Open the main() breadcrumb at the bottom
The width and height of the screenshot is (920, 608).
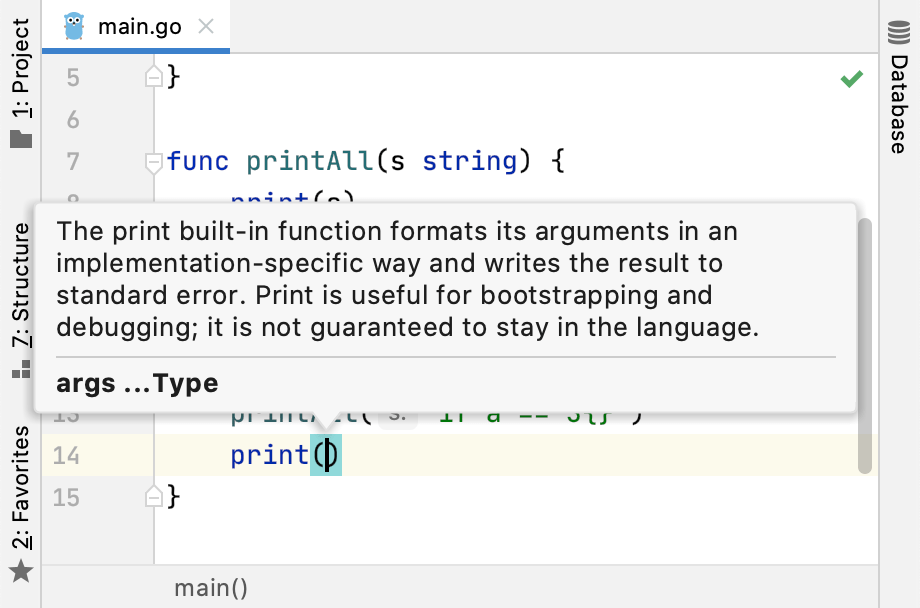click(210, 588)
